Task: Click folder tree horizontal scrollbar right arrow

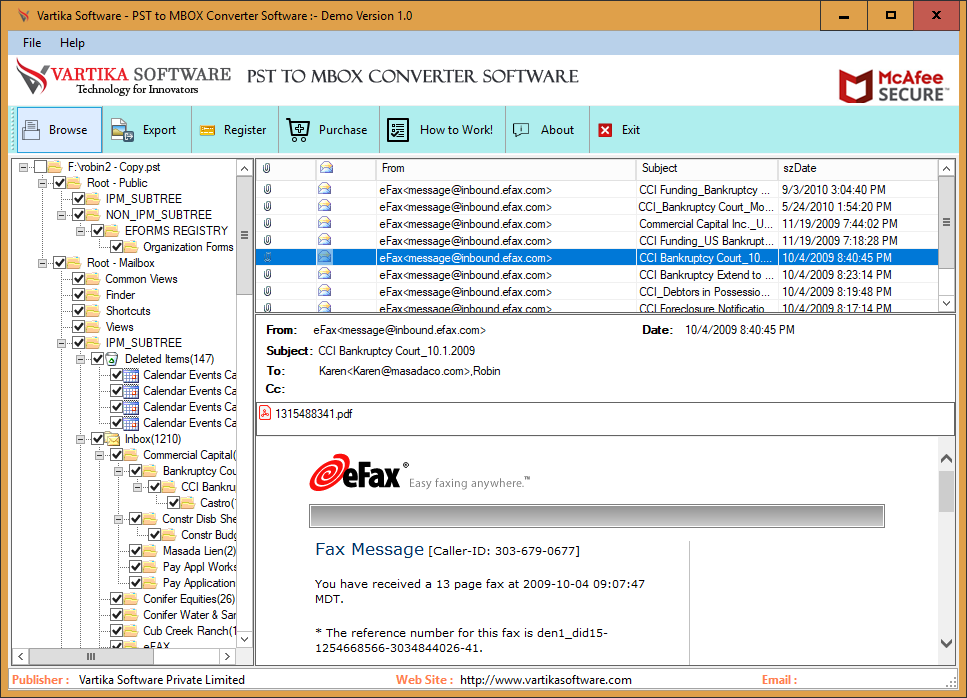Action: [x=228, y=657]
